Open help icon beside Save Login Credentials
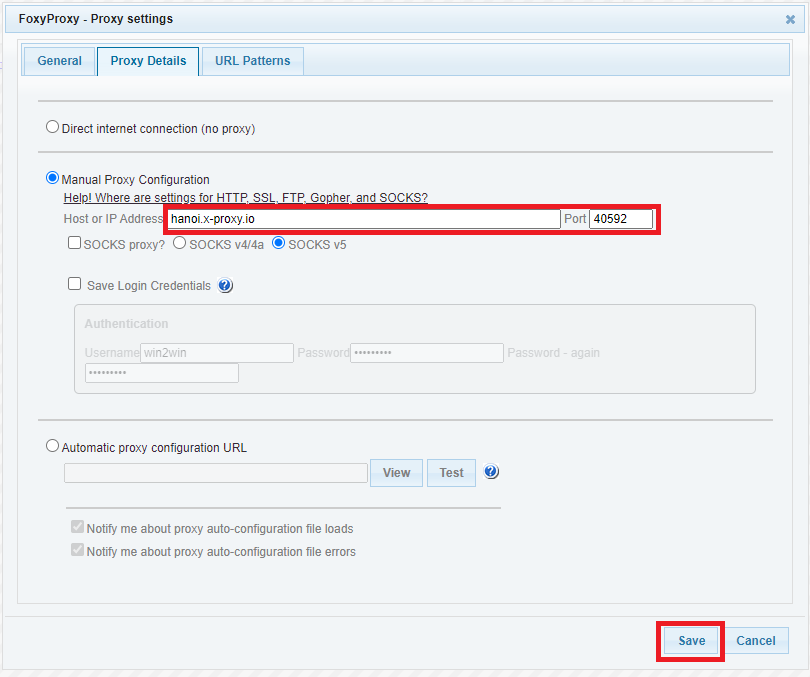This screenshot has height=677, width=810. pos(225,285)
